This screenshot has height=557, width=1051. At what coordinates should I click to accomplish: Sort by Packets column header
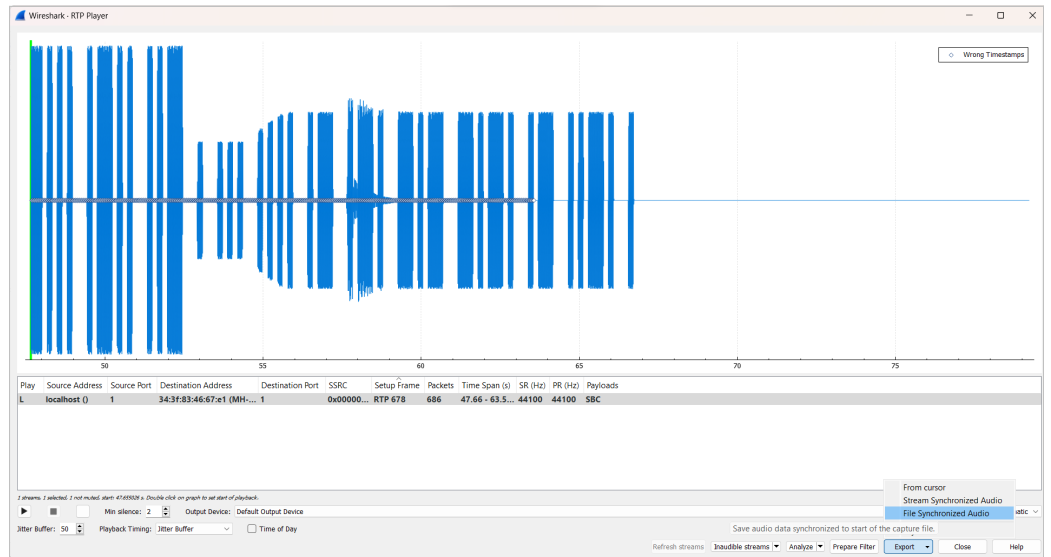[x=440, y=385]
